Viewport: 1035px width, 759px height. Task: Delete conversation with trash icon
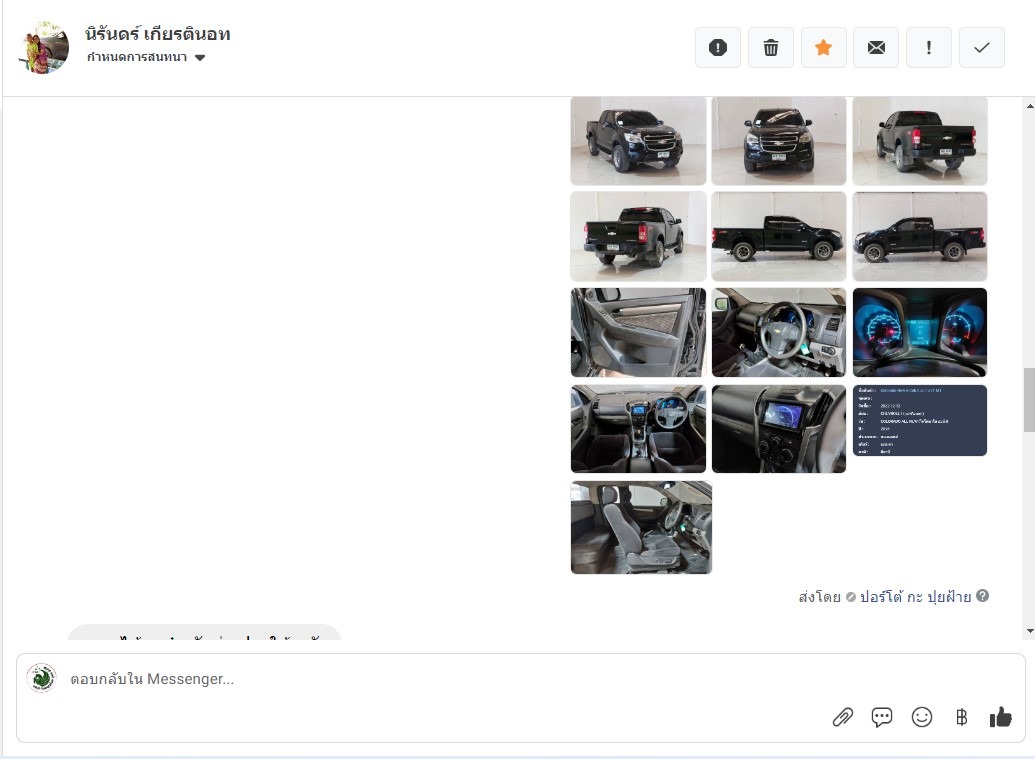tap(770, 48)
